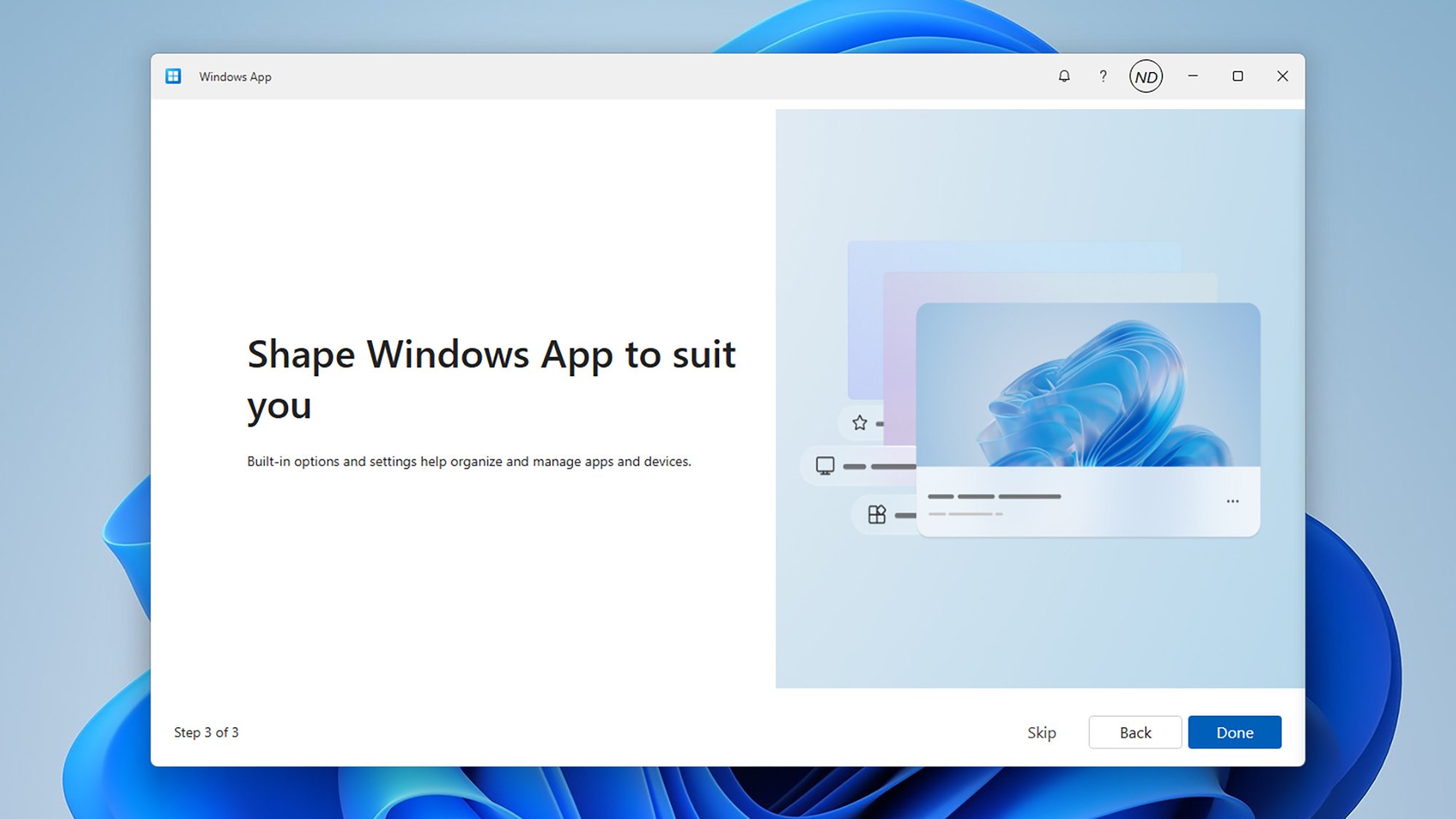
Task: Click the "Built-in options and settings" description
Action: coord(469,462)
